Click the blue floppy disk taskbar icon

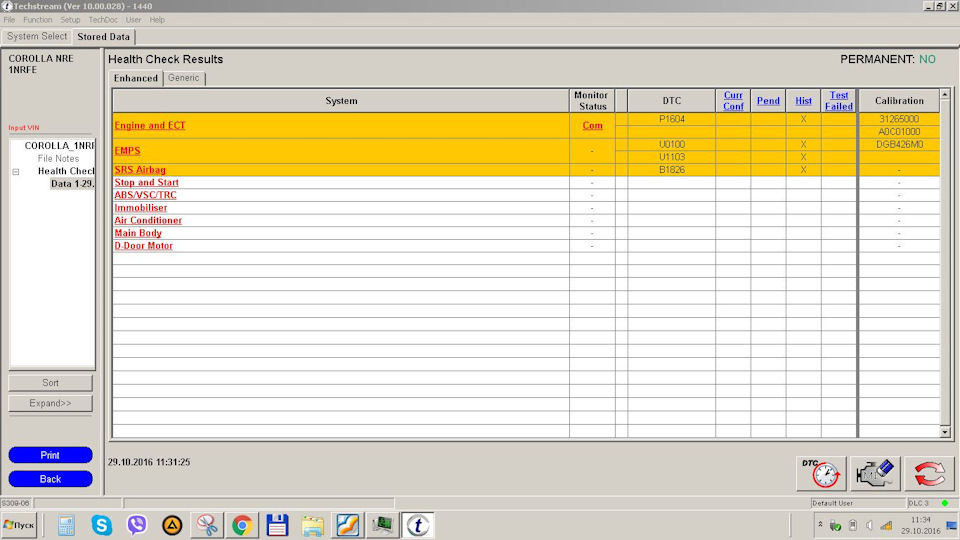(277, 525)
